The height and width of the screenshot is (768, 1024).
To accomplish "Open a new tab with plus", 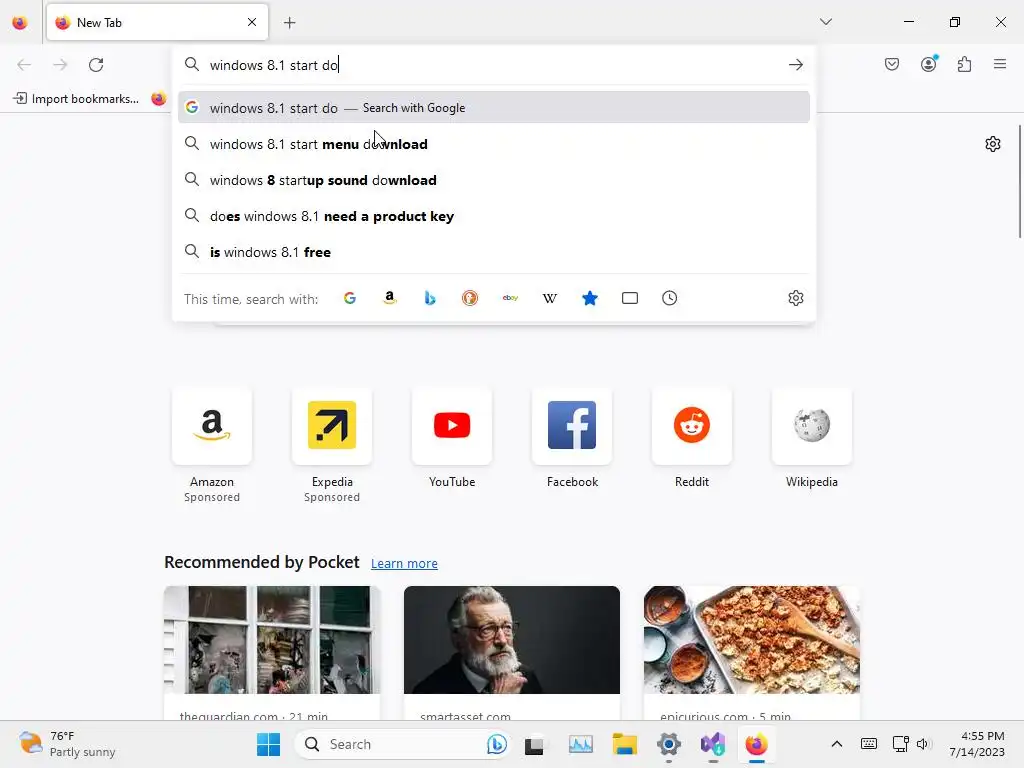I will click(290, 23).
